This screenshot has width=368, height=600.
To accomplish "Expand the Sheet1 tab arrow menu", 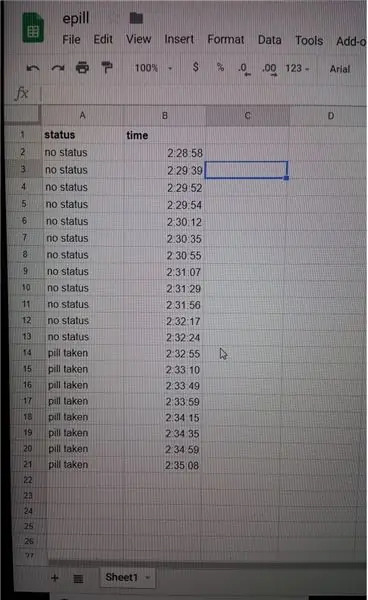I will [148, 577].
